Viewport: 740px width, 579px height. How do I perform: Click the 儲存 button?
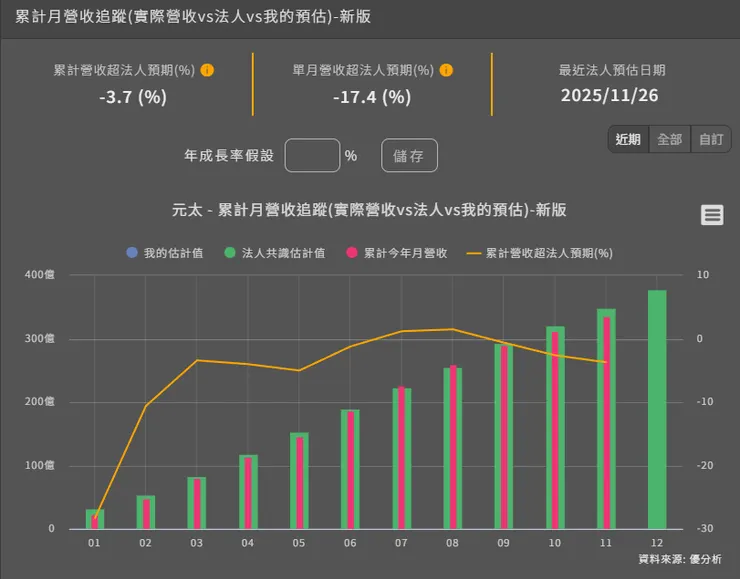point(409,155)
